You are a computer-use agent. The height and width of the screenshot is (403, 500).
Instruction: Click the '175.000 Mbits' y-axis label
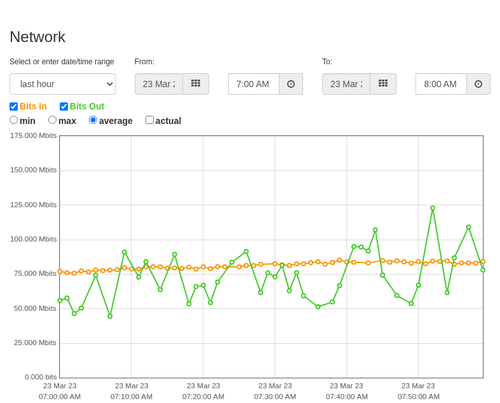[x=33, y=135]
